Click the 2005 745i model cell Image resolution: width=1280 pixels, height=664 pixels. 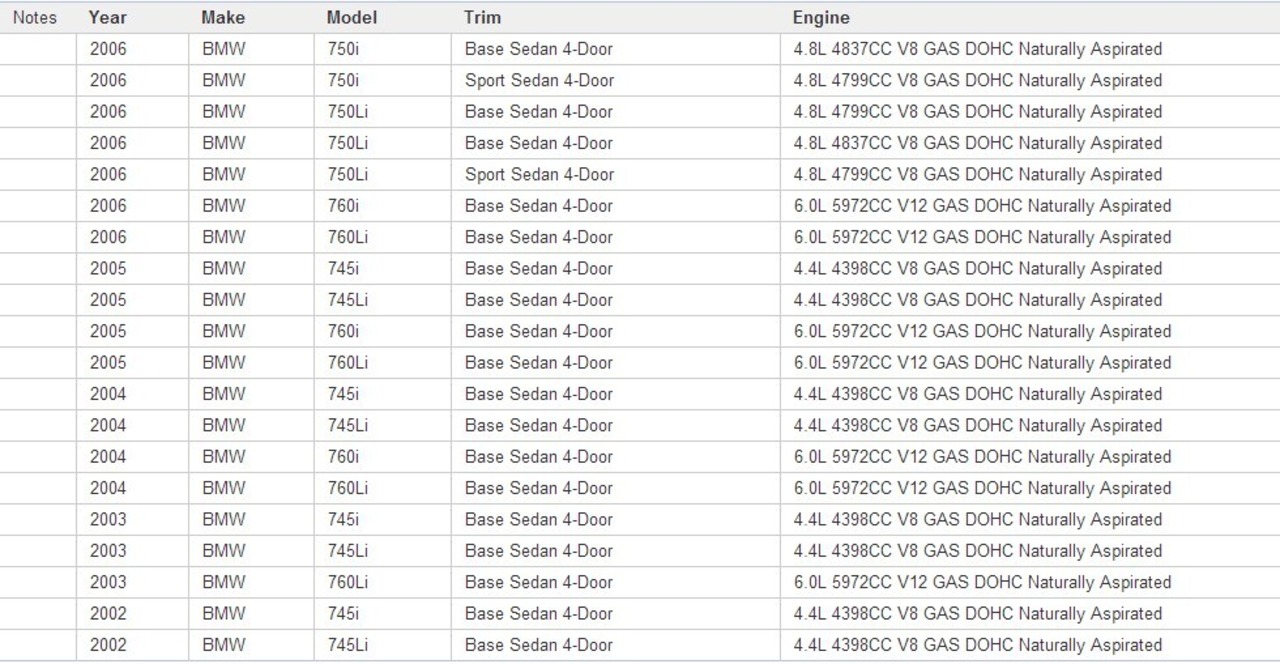[343, 268]
